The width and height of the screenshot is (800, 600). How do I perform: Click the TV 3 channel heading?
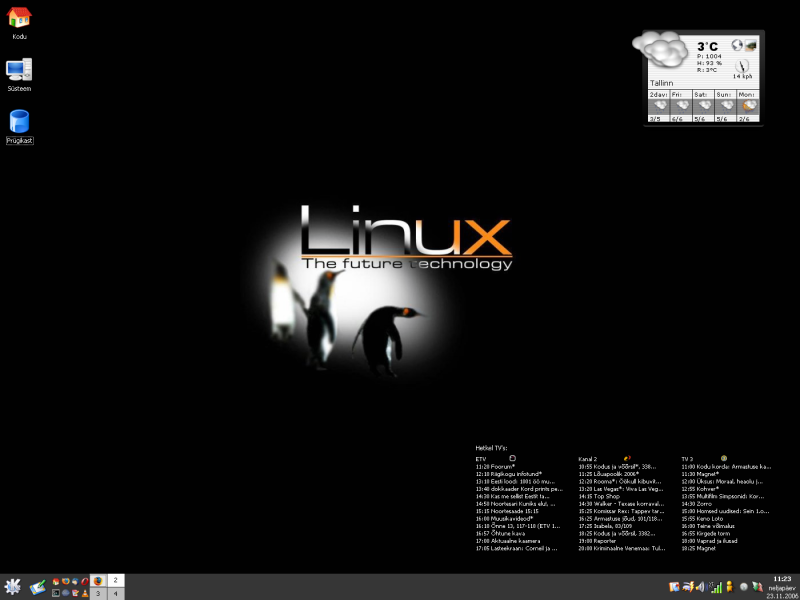[687, 459]
